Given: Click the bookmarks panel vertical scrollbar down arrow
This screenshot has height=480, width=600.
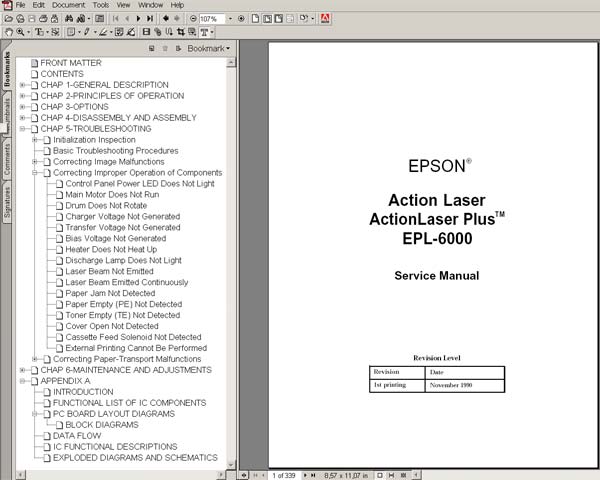Looking at the screenshot, I should click(231, 465).
